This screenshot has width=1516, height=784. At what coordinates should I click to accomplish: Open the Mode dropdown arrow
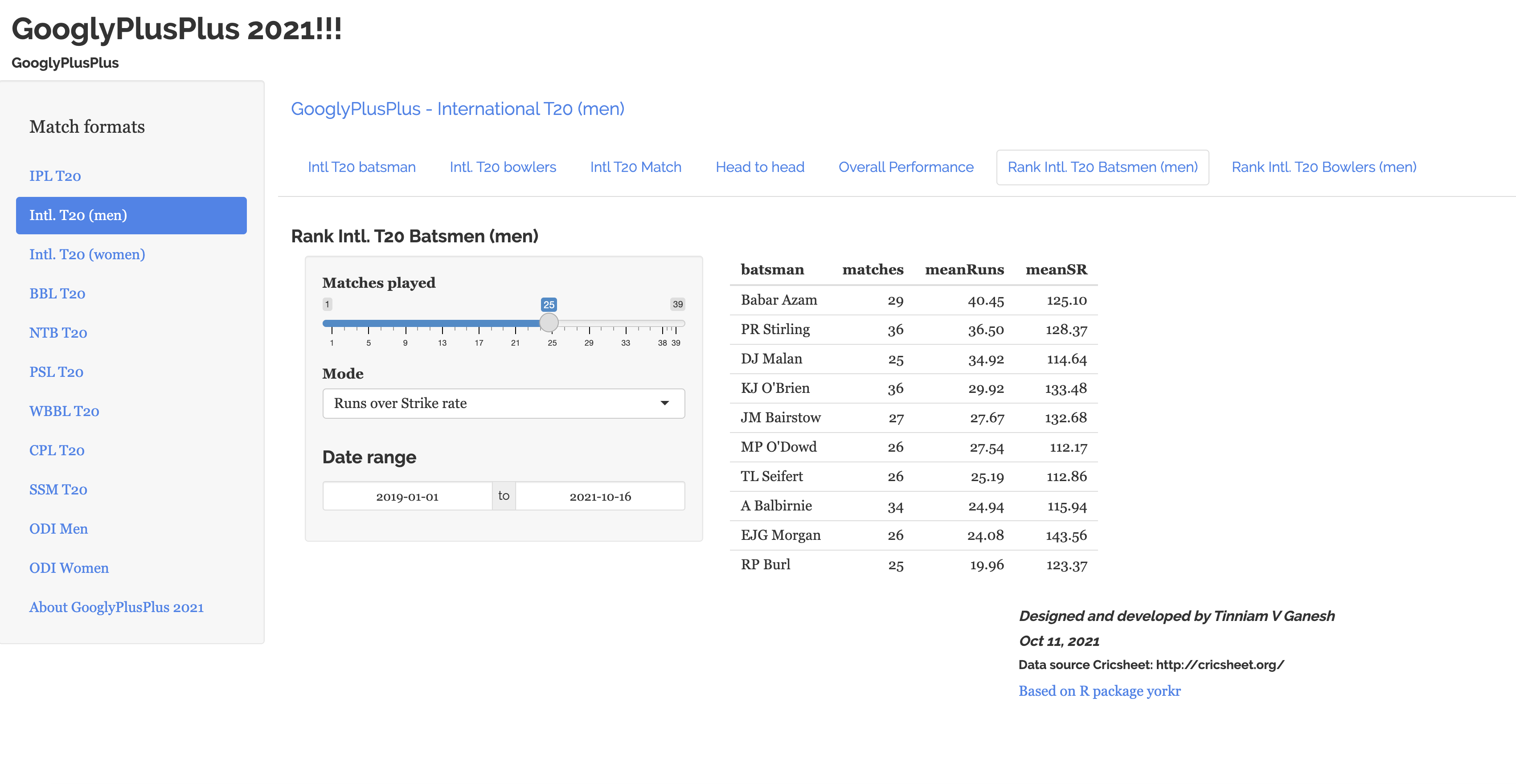point(664,404)
